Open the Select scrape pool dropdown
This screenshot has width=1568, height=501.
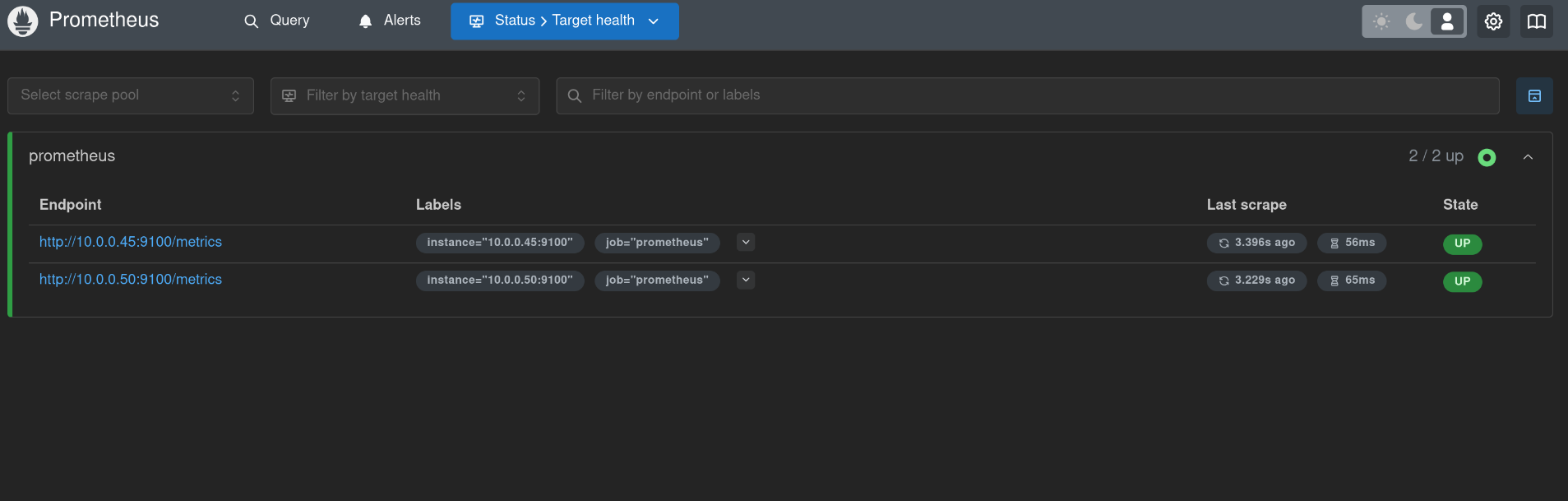[x=131, y=95]
